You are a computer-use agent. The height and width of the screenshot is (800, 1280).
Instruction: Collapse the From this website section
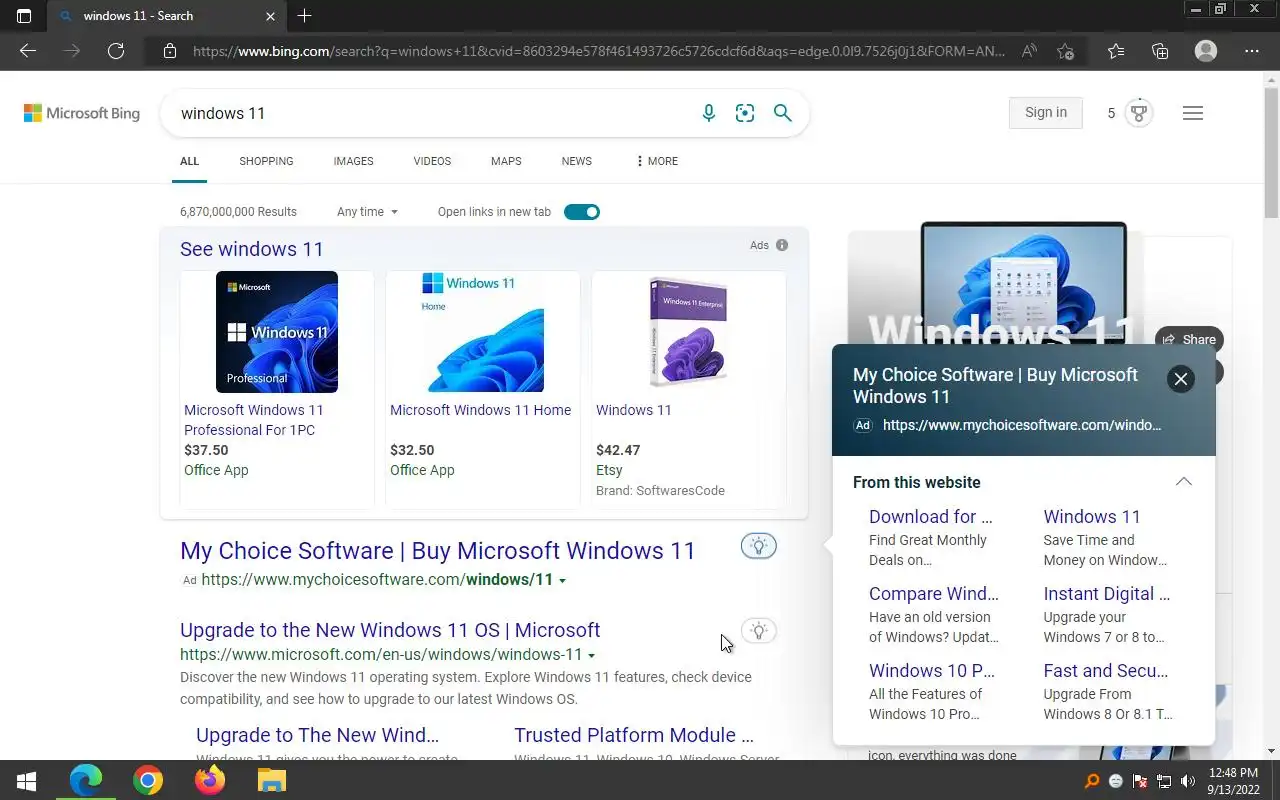tap(1184, 482)
